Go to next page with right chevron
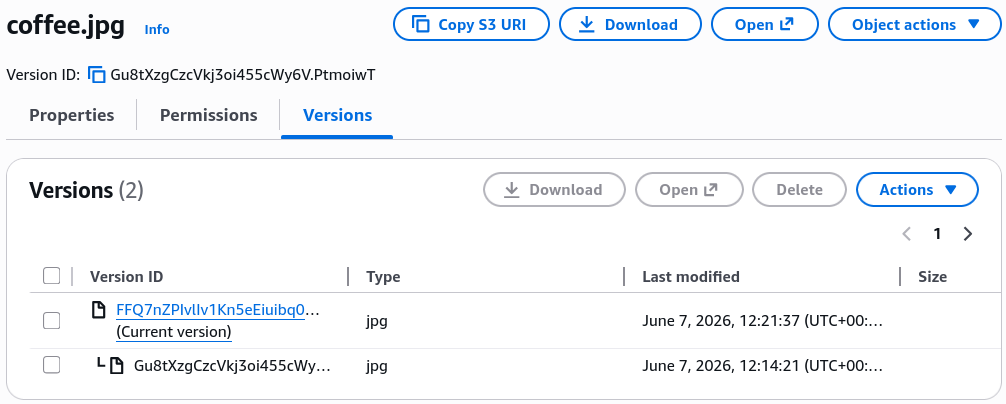1006x404 pixels. point(968,234)
